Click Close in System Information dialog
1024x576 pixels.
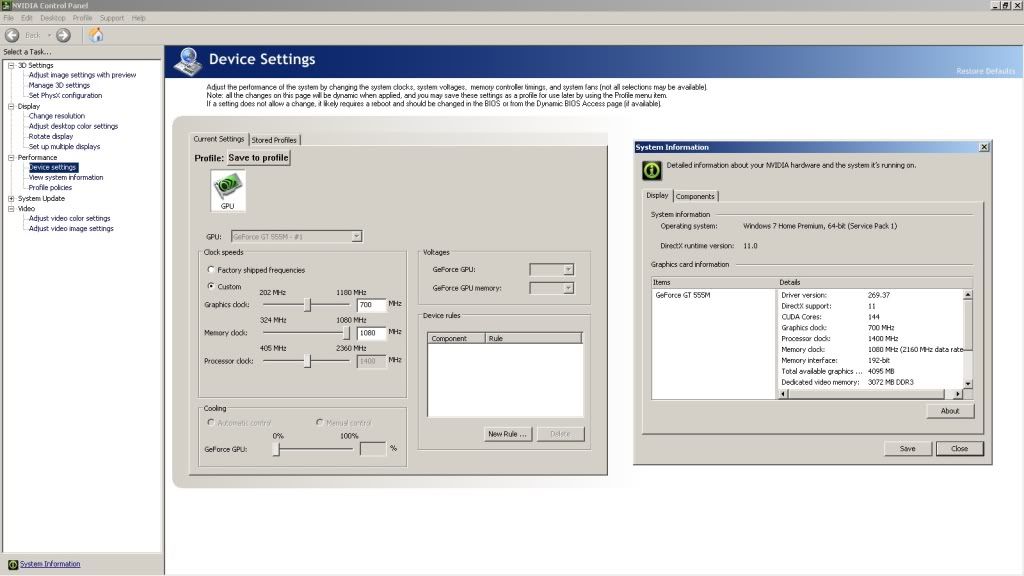pos(959,449)
